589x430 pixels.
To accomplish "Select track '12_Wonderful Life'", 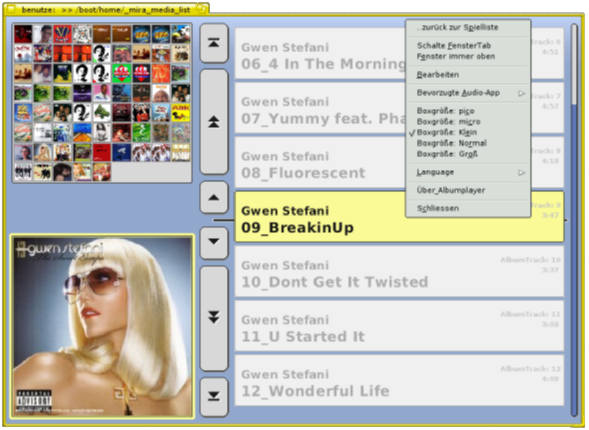I will pos(399,380).
